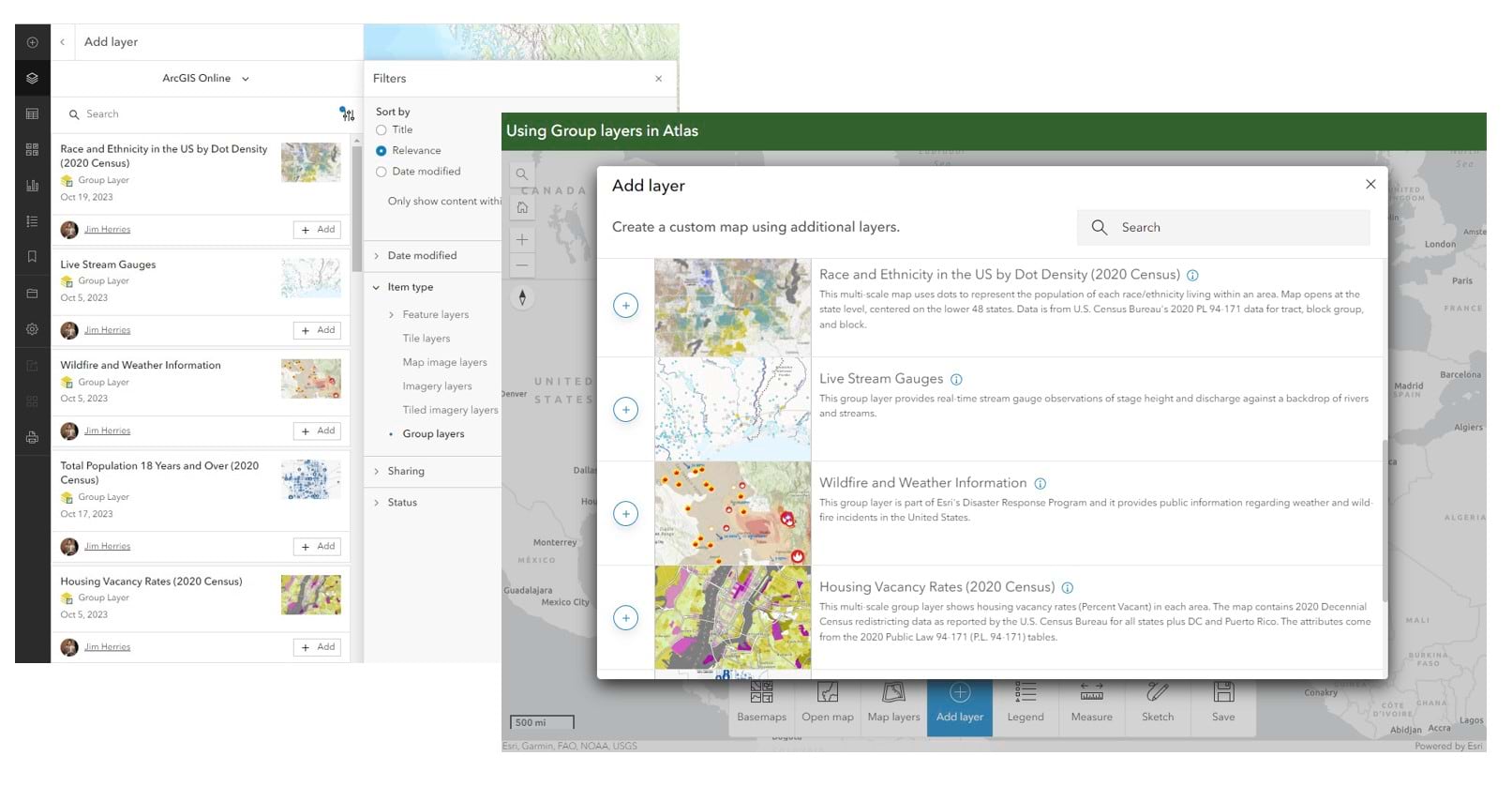Click the Wildfire and Weather thumbnail in the dialog

pyautogui.click(x=732, y=513)
